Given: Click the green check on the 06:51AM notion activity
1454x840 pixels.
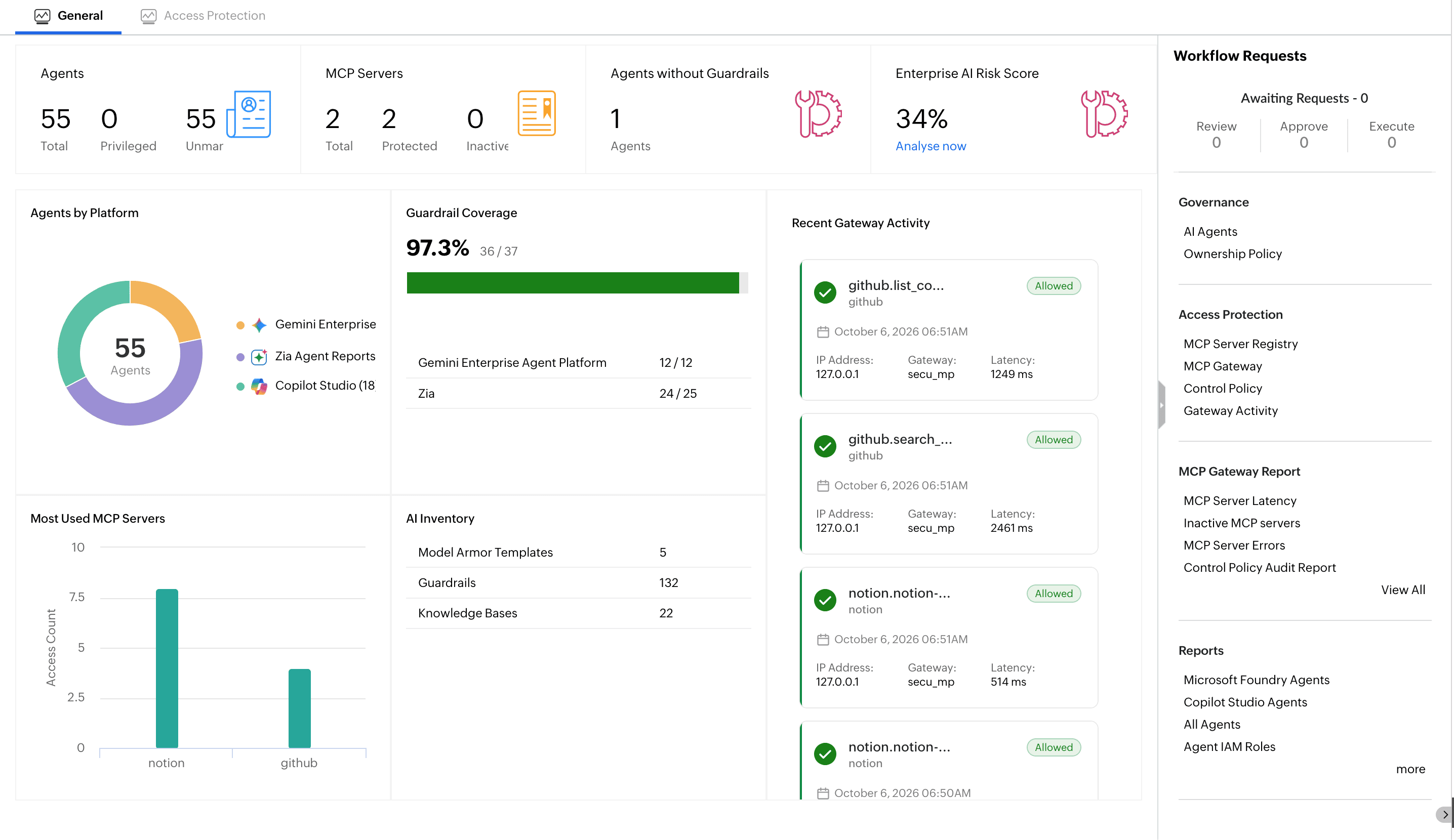Looking at the screenshot, I should pos(825,600).
